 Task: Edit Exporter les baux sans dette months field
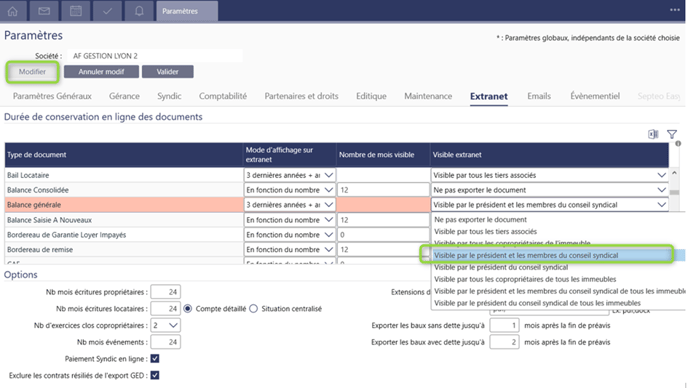[x=504, y=325]
